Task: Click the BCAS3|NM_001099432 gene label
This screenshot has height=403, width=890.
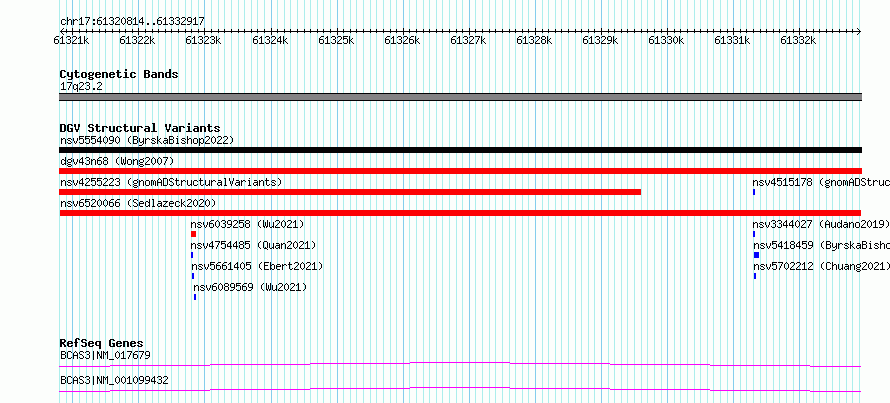Action: (x=114, y=380)
